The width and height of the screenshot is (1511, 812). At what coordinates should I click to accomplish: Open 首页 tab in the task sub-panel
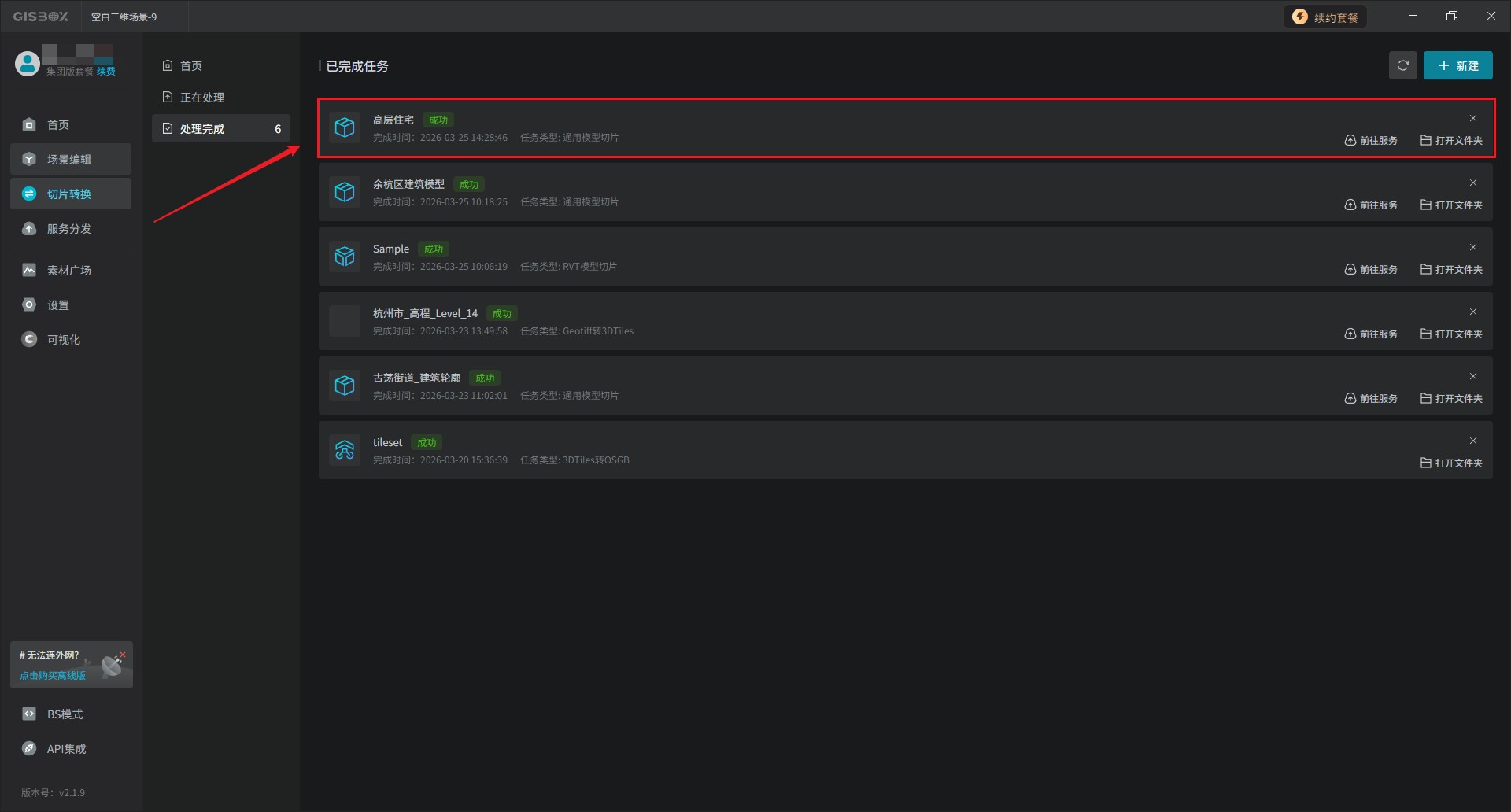[191, 66]
